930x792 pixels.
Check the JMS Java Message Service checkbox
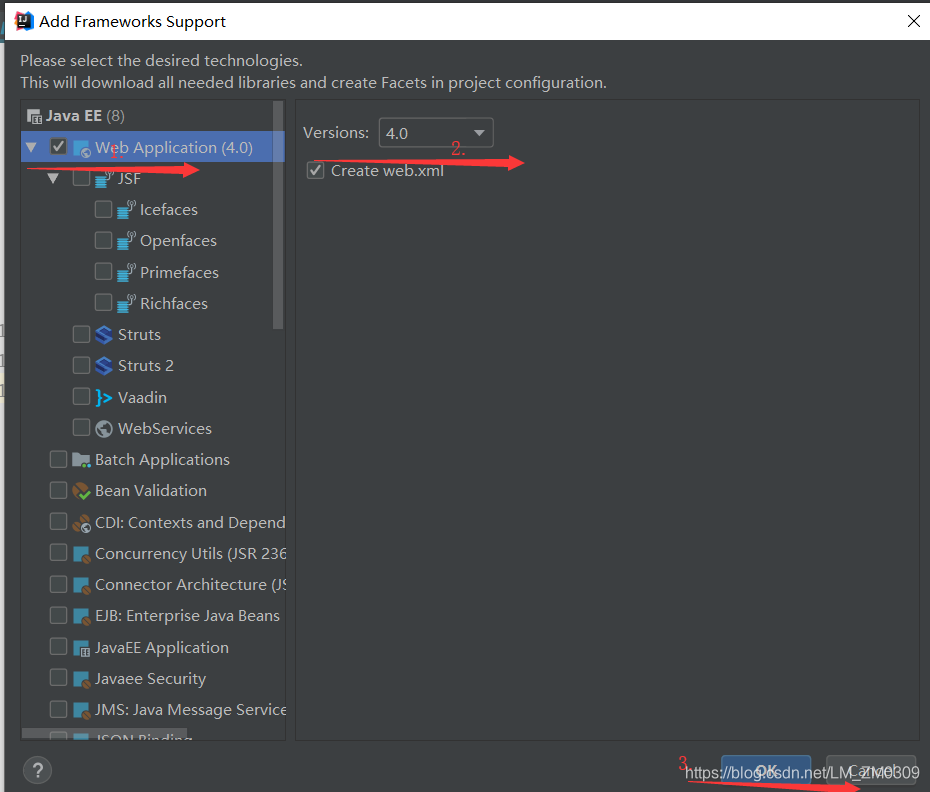(58, 709)
